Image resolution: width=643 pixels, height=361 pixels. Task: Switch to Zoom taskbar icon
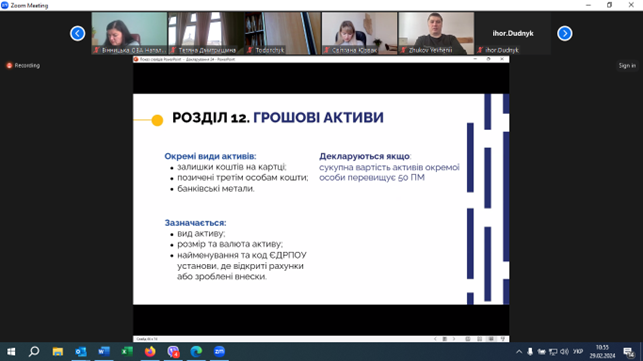219,352
